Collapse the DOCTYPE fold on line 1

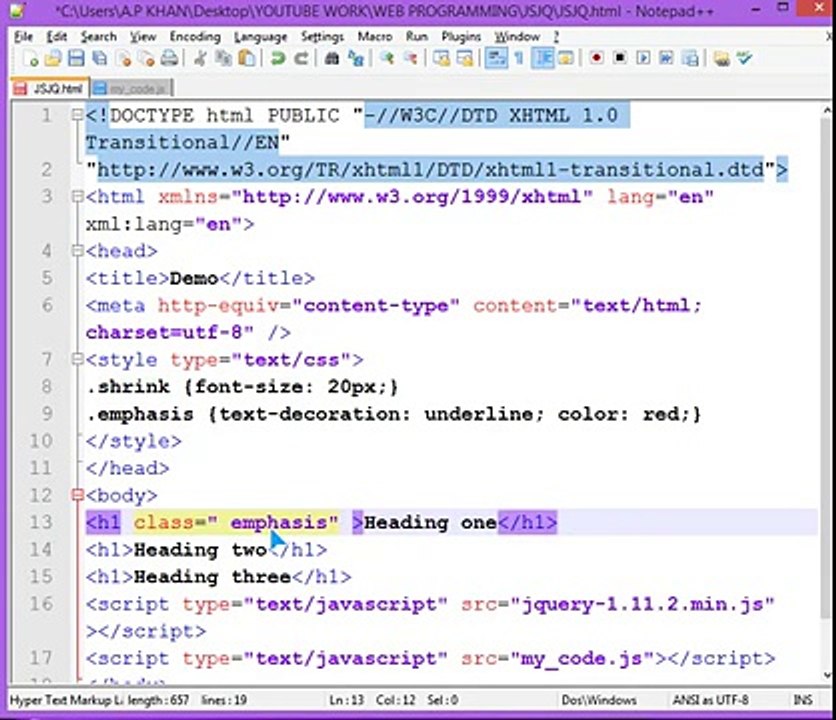[77, 115]
